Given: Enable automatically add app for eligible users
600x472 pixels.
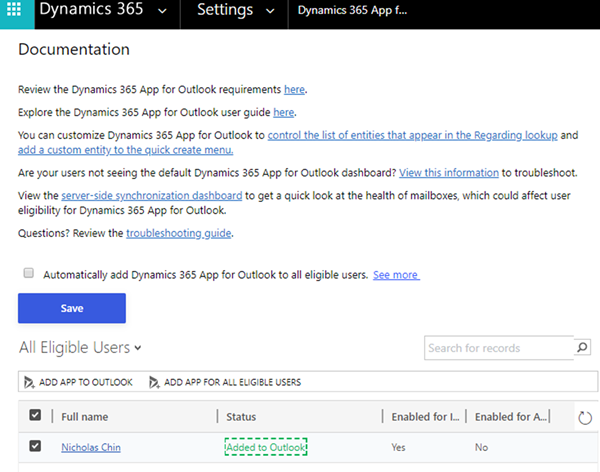Looking at the screenshot, I should click(29, 273).
